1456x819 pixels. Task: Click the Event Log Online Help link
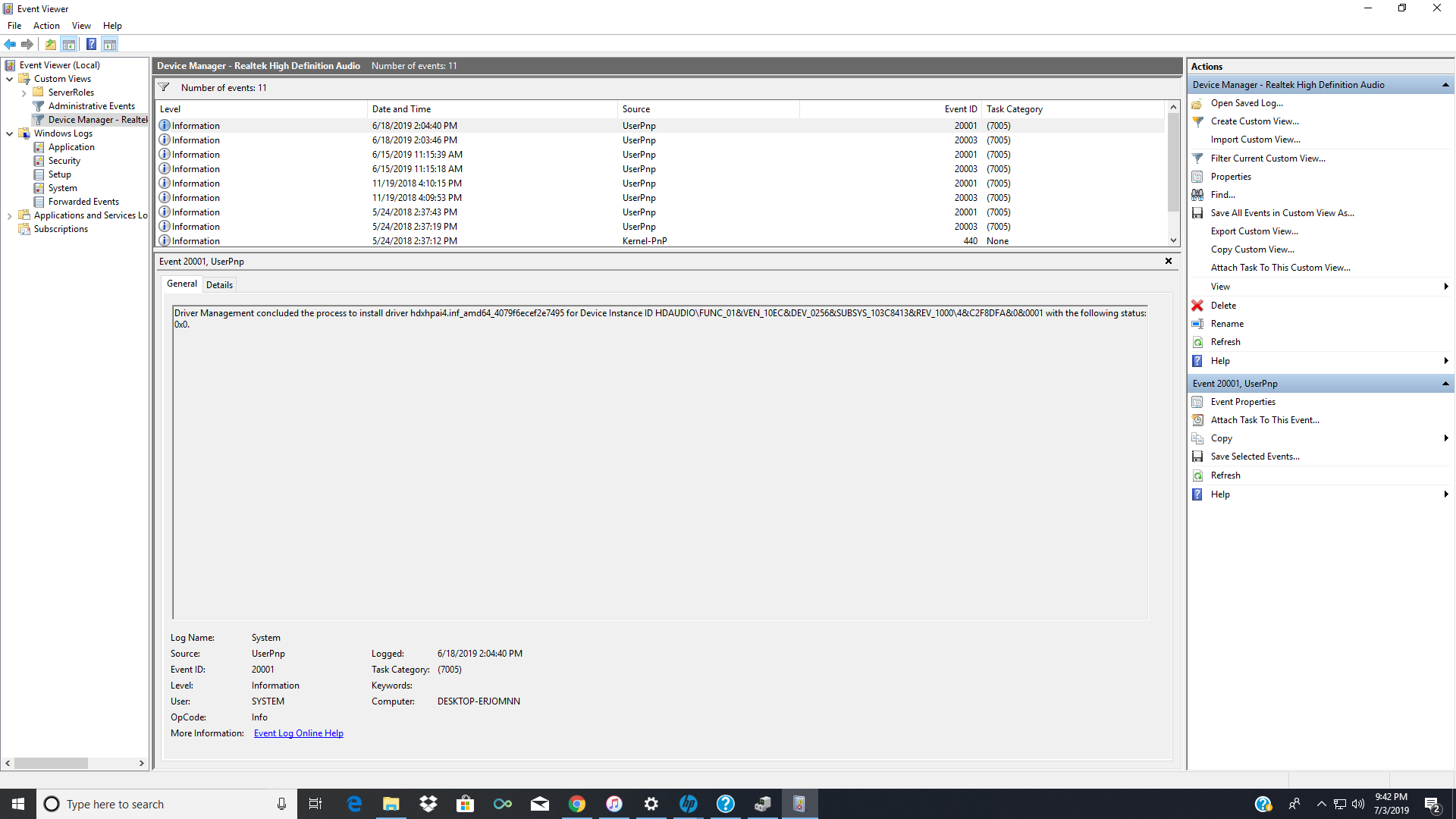pyautogui.click(x=298, y=733)
